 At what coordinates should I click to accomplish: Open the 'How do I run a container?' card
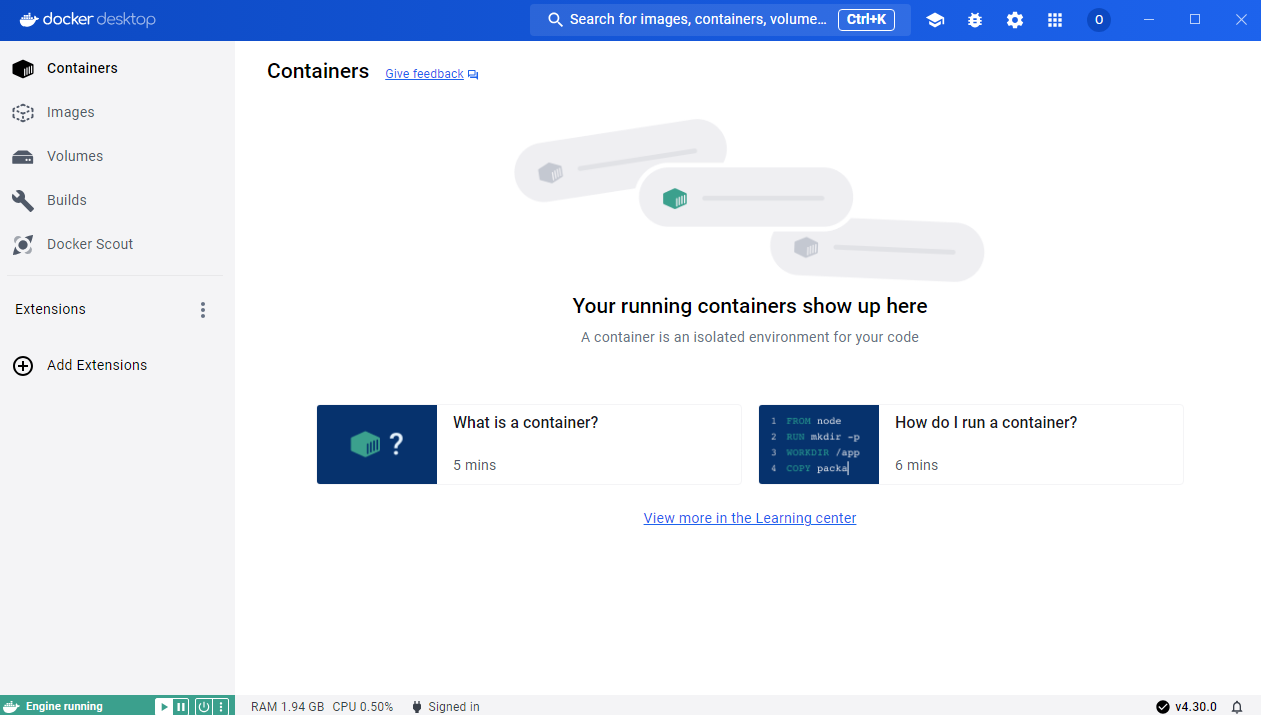tap(971, 444)
